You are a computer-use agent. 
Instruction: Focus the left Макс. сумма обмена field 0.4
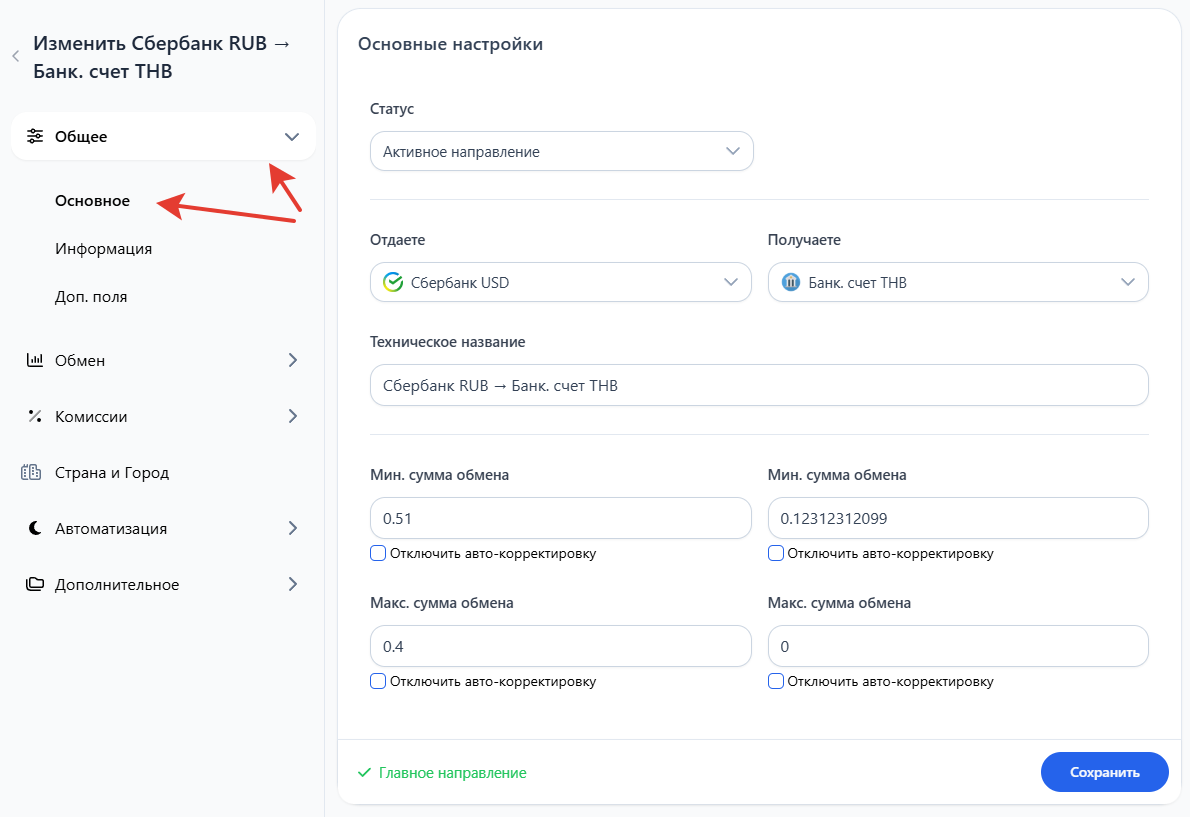[x=561, y=646]
